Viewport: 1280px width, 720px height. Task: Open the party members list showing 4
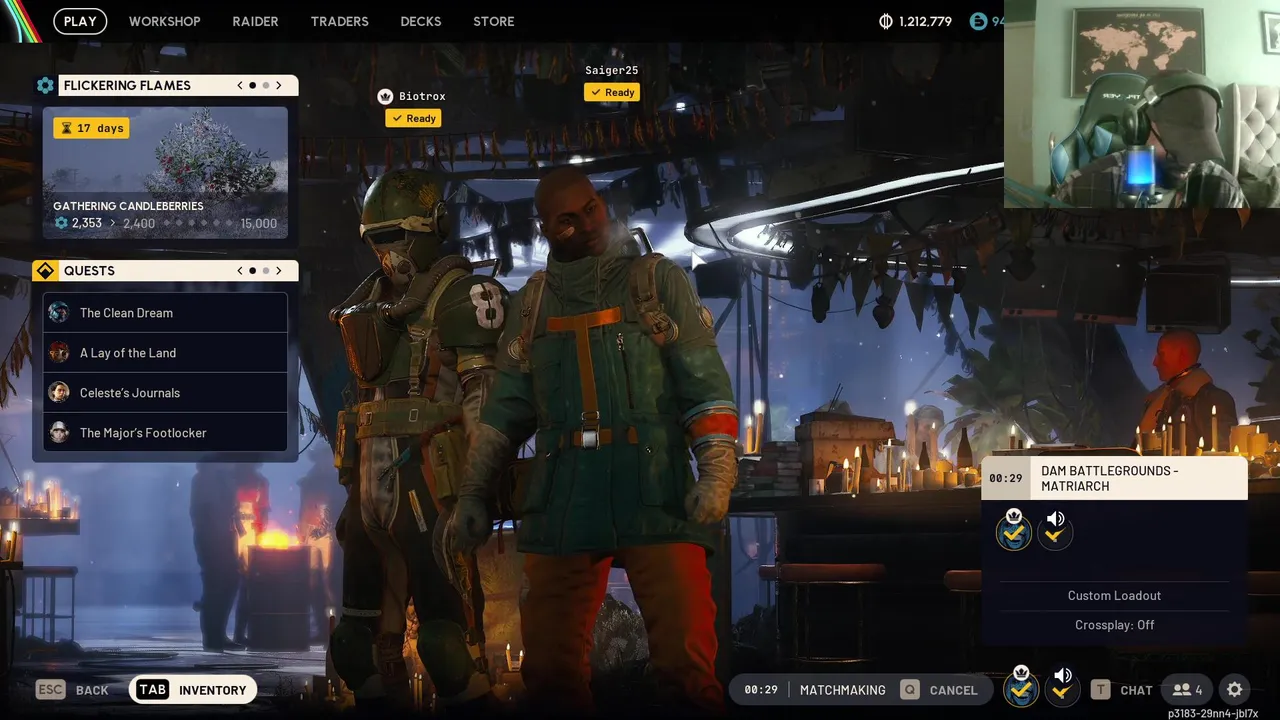click(1187, 690)
